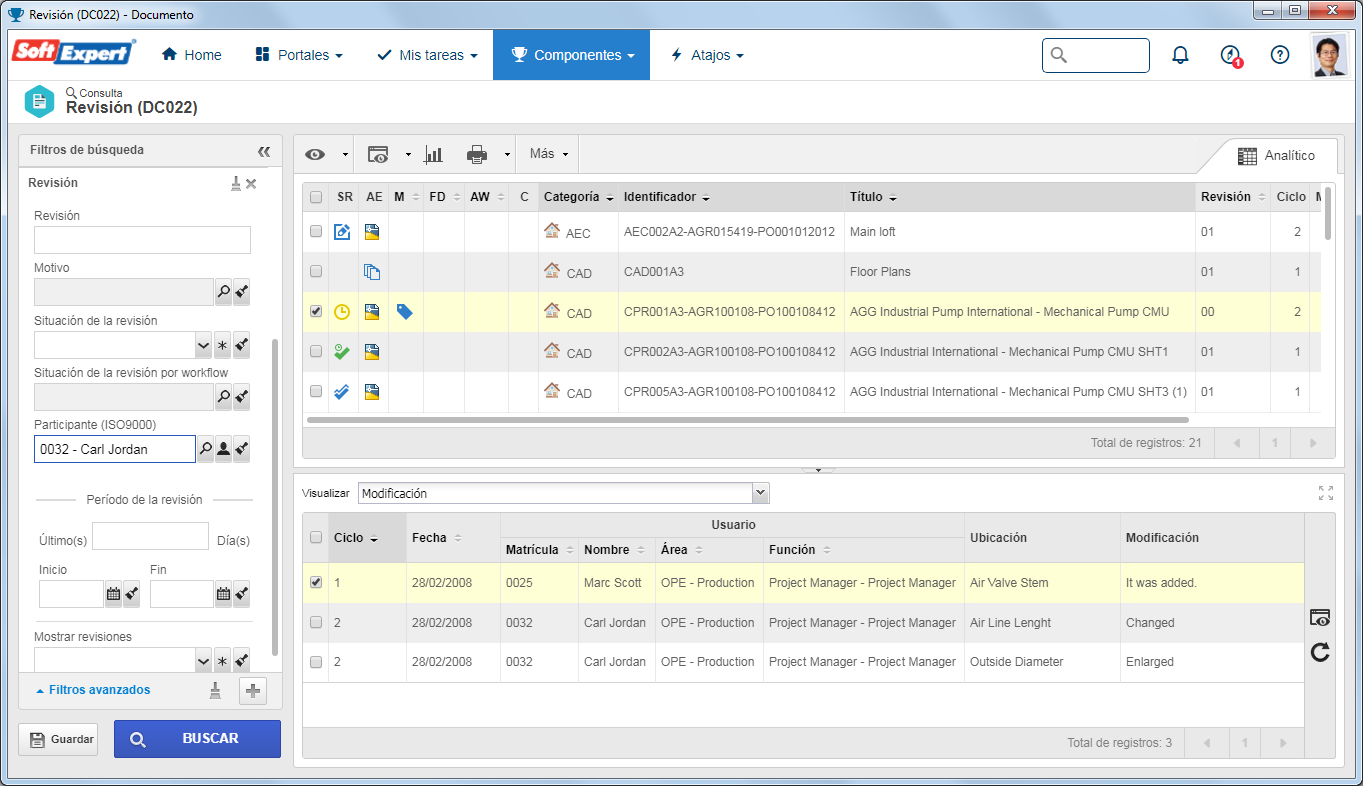Click the bar chart toolbar icon
Screen dimensions: 1363x786
(434, 154)
